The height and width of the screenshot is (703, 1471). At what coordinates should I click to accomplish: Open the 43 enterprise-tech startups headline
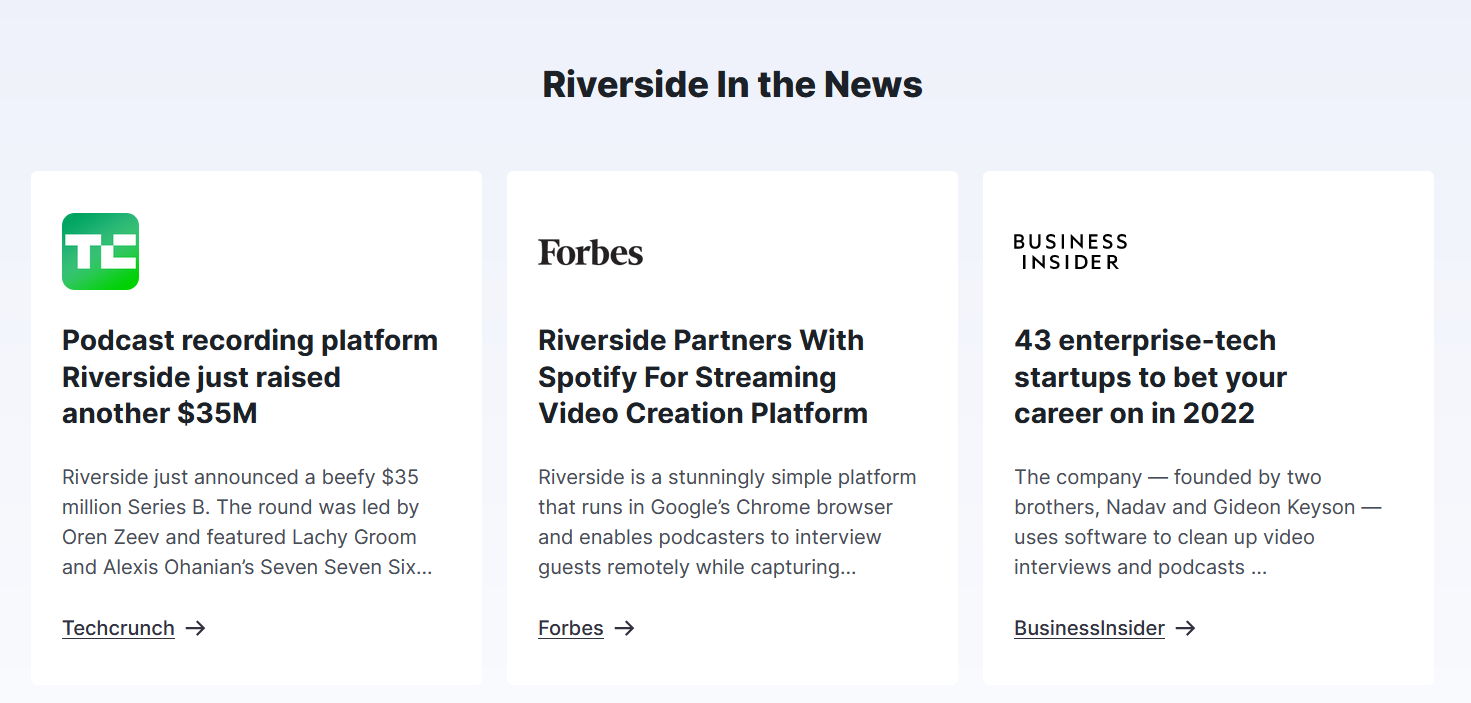tap(1150, 377)
